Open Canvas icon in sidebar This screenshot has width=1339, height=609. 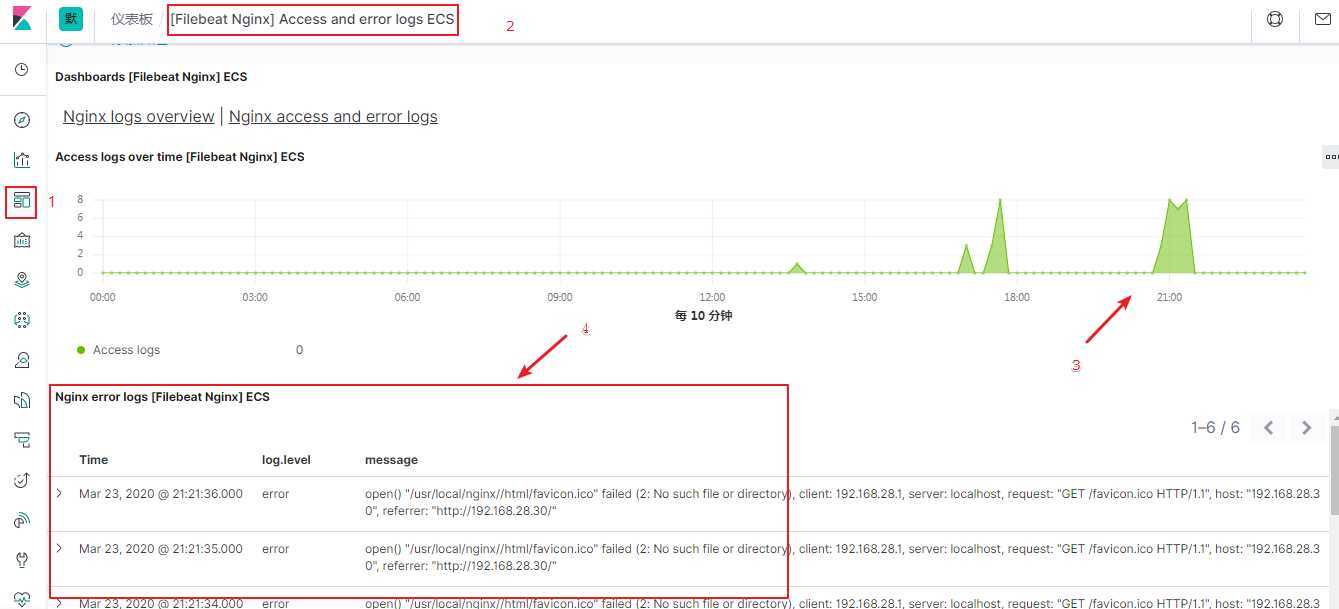click(22, 240)
